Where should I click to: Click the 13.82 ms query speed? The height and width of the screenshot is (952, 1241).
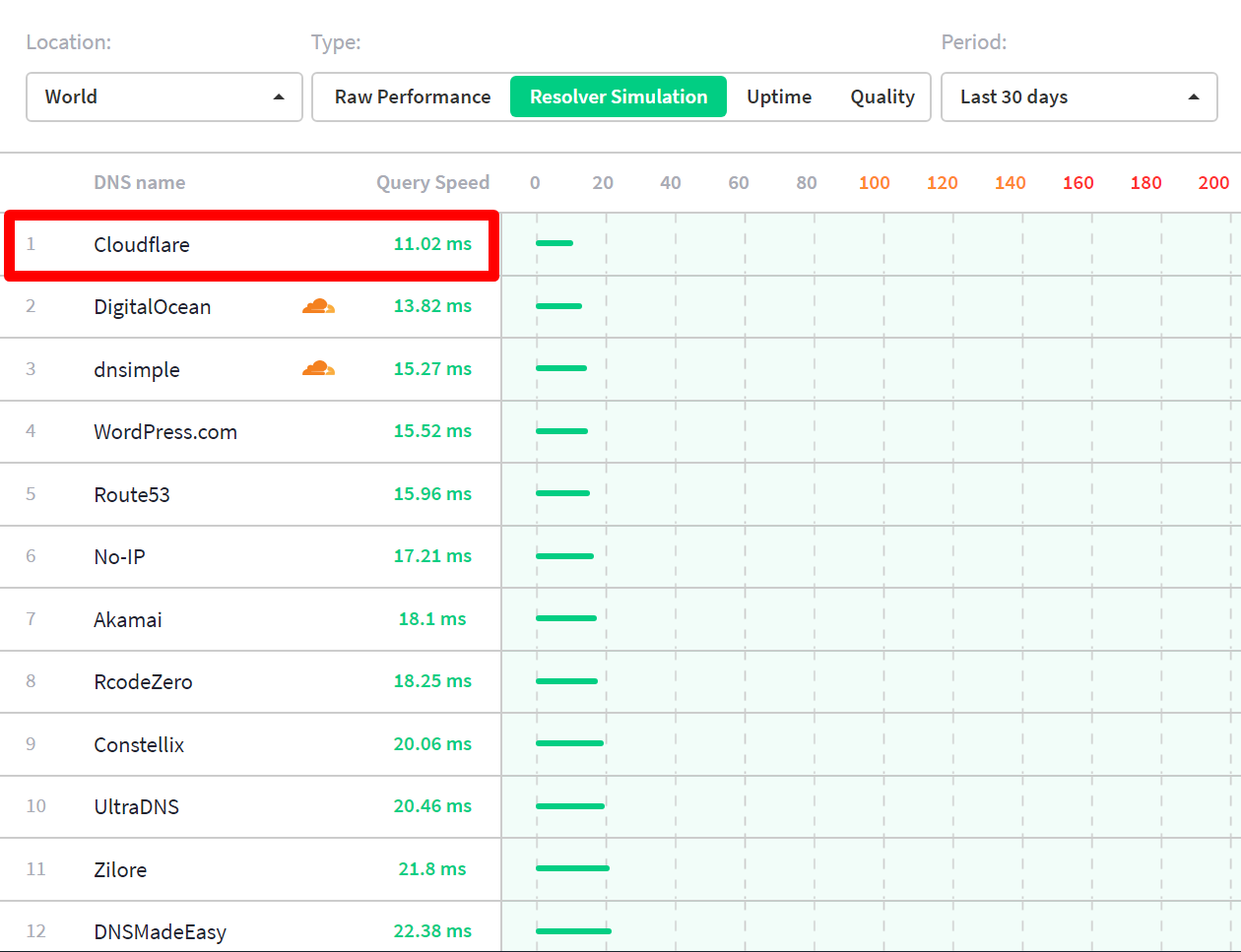coord(432,305)
